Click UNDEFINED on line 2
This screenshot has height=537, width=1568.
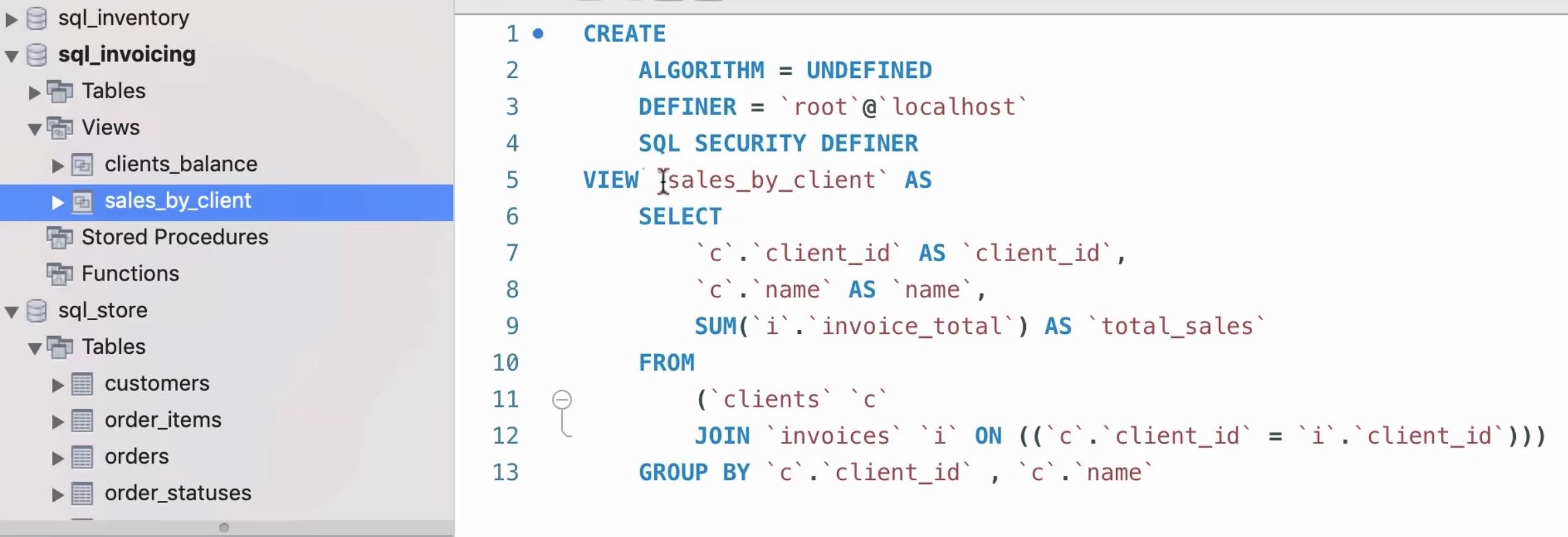coord(869,71)
